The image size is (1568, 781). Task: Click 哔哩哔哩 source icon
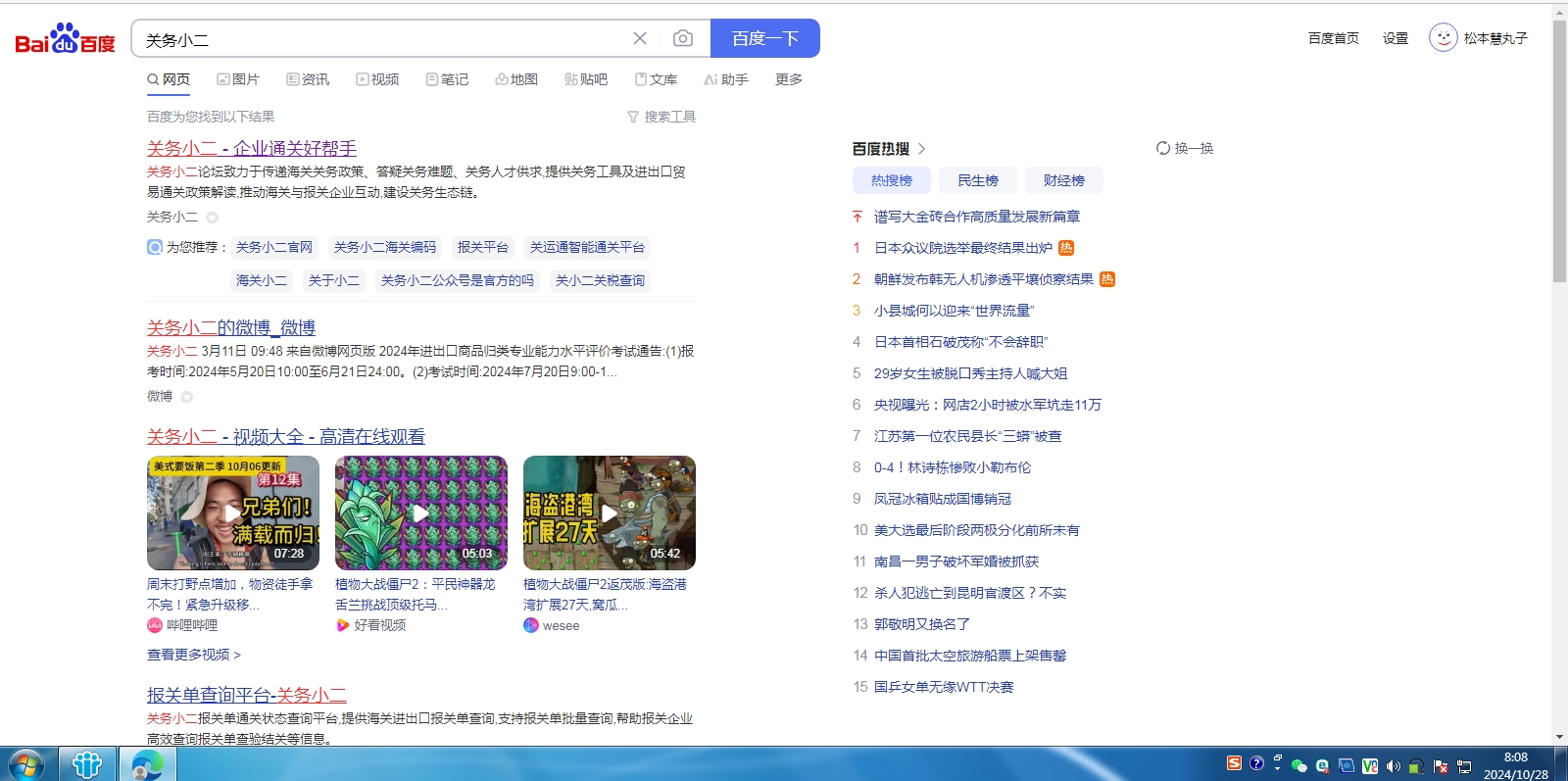[155, 625]
